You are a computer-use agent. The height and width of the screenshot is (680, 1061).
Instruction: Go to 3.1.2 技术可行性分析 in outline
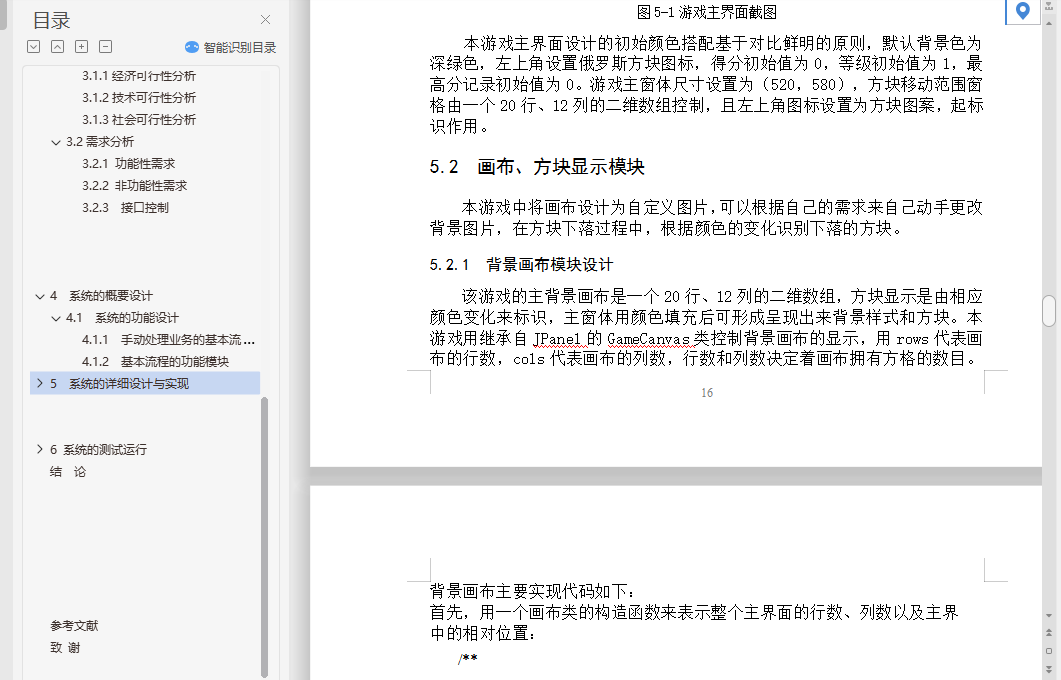point(139,97)
